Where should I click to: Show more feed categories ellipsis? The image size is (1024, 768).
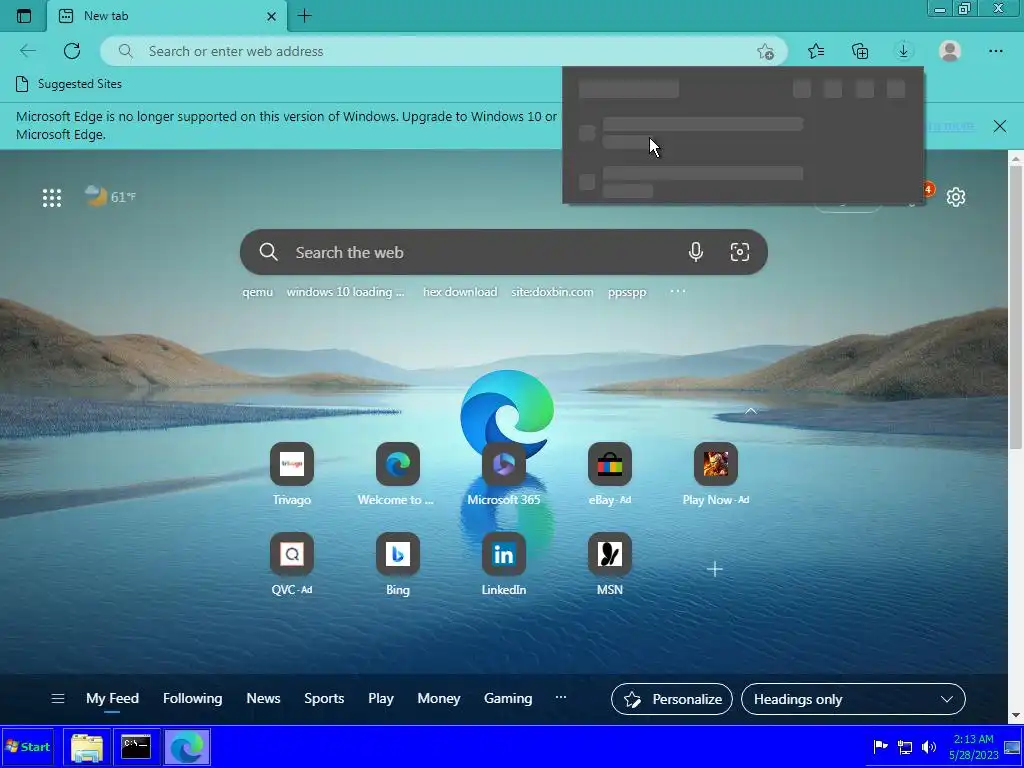[560, 697]
